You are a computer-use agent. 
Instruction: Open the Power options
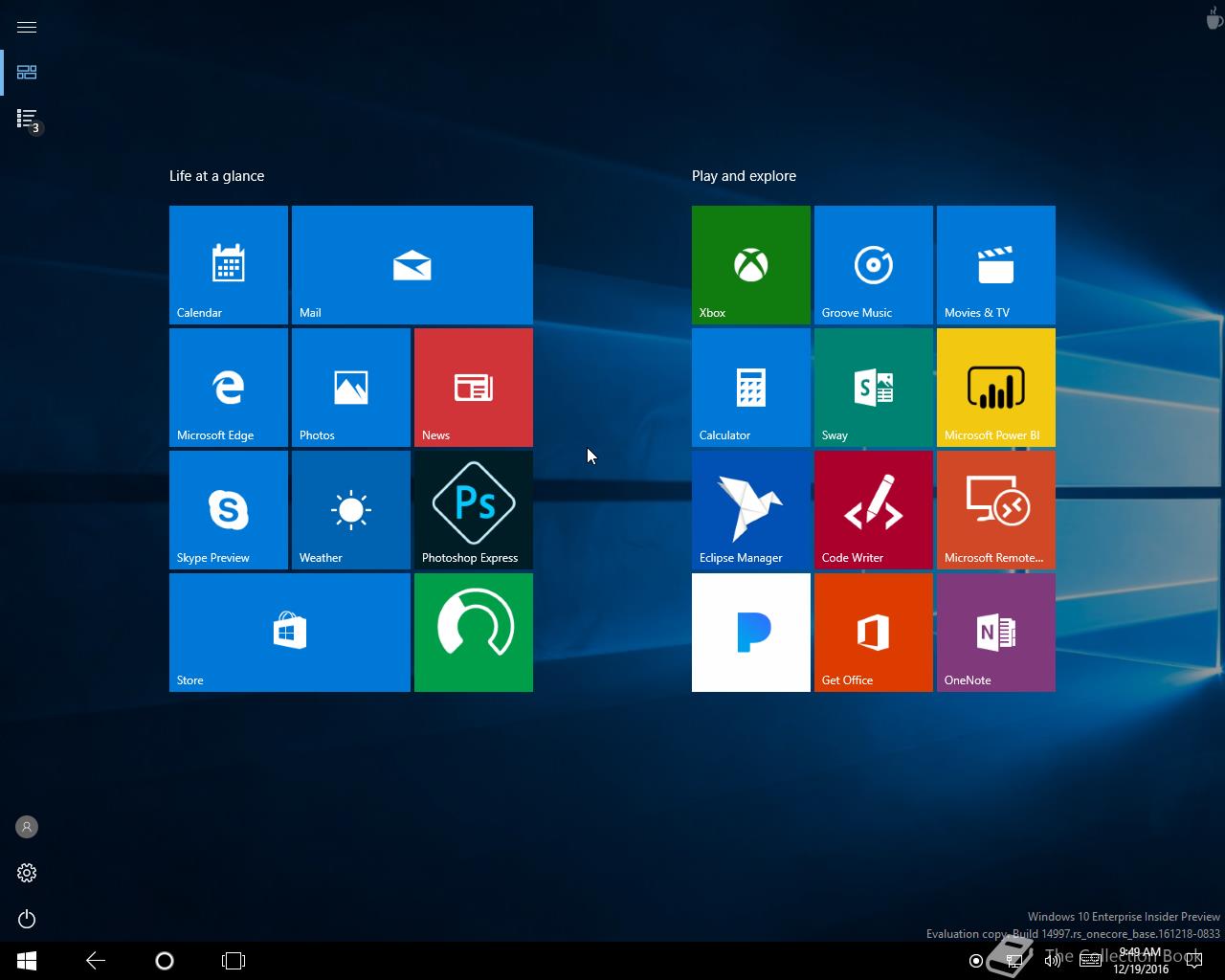click(27, 919)
